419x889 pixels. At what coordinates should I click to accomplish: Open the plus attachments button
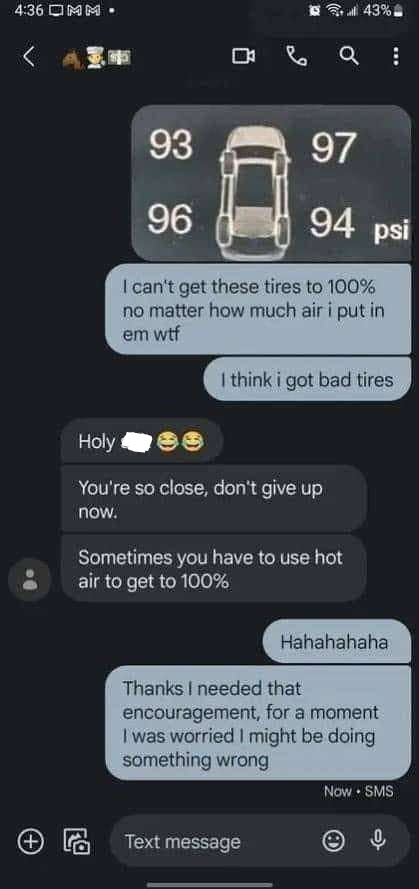click(31, 841)
